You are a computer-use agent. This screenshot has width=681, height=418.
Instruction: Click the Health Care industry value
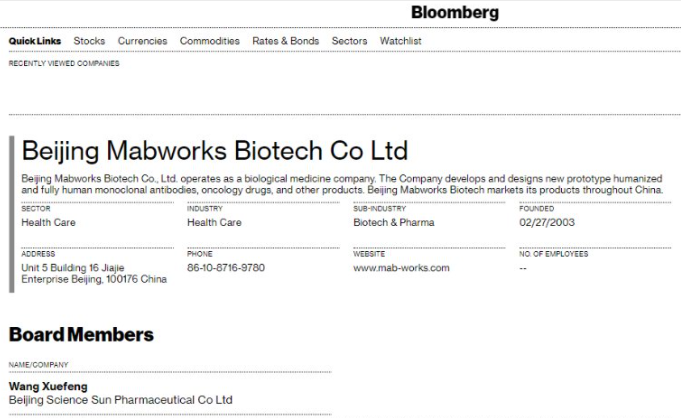click(x=214, y=222)
